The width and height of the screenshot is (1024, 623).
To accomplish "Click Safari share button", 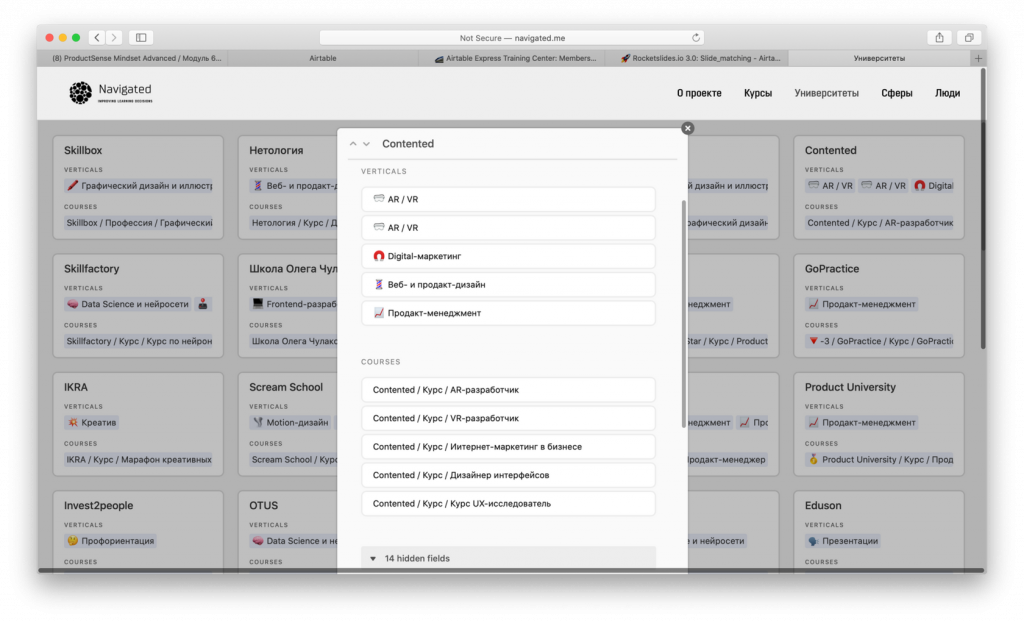I will click(x=939, y=38).
